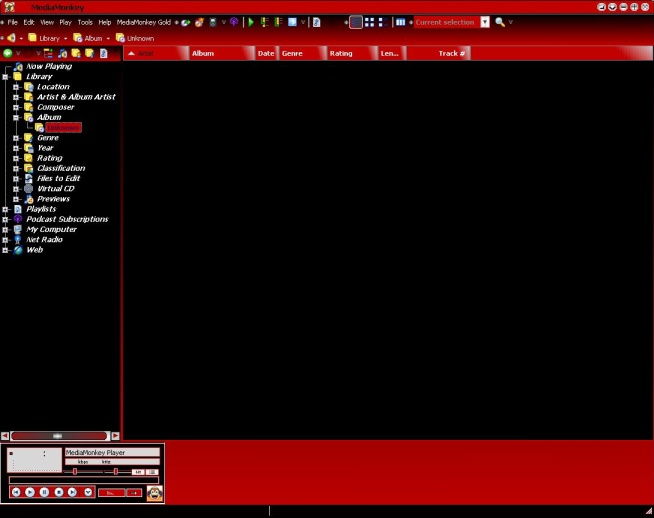Click the My Computer monitor icon

(x=18, y=229)
